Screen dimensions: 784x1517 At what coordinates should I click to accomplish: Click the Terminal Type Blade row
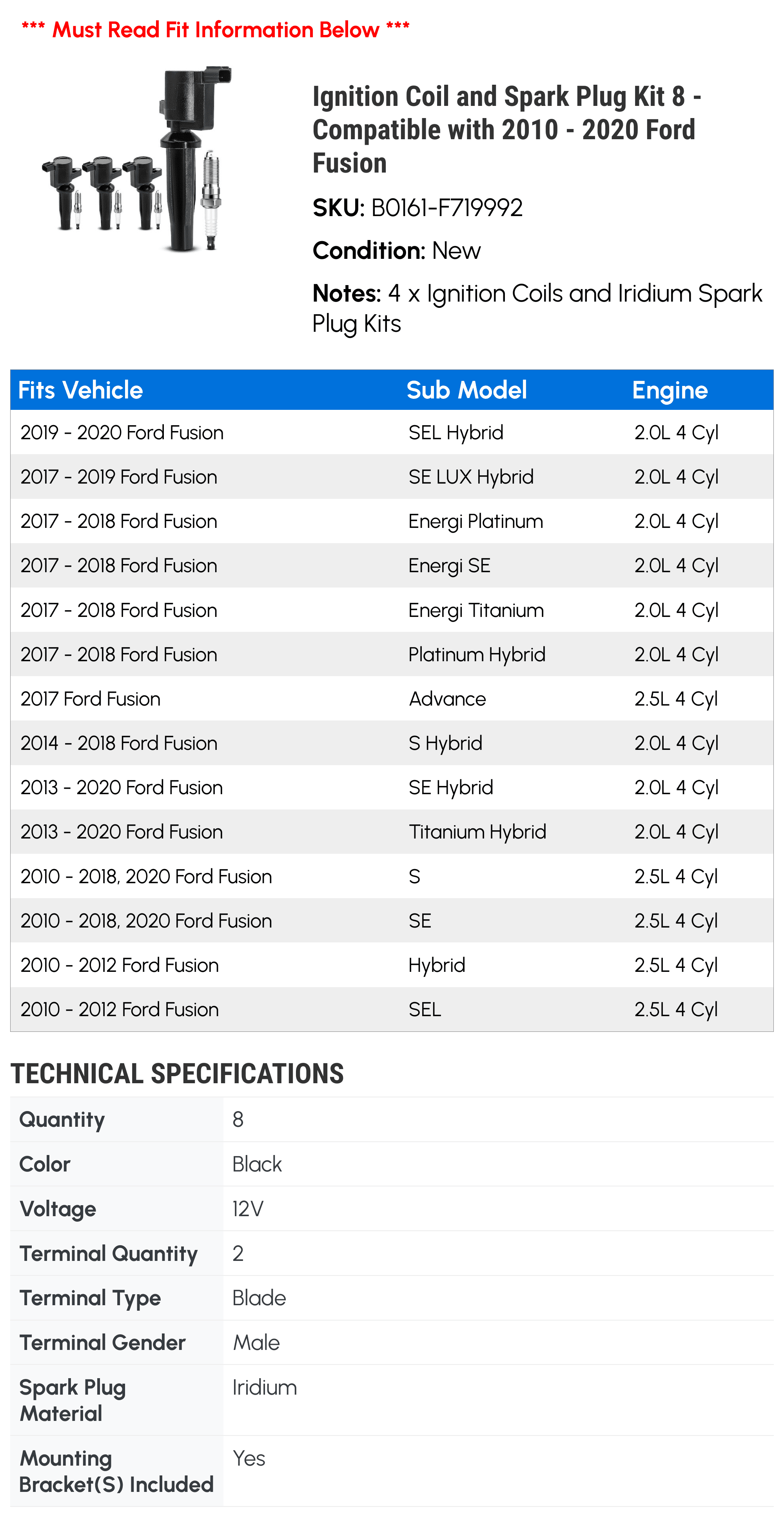[392, 1298]
